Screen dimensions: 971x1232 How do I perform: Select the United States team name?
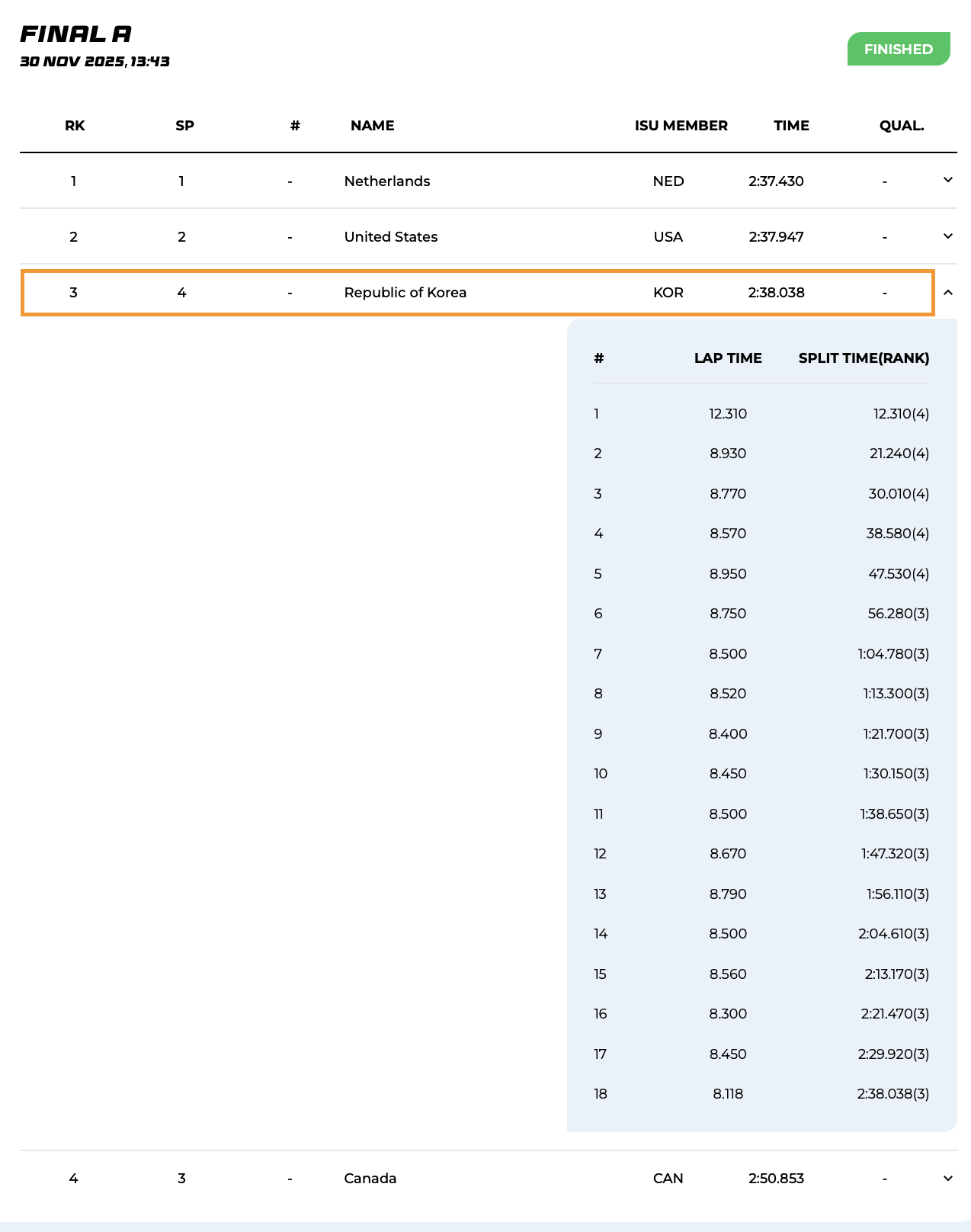coord(391,236)
